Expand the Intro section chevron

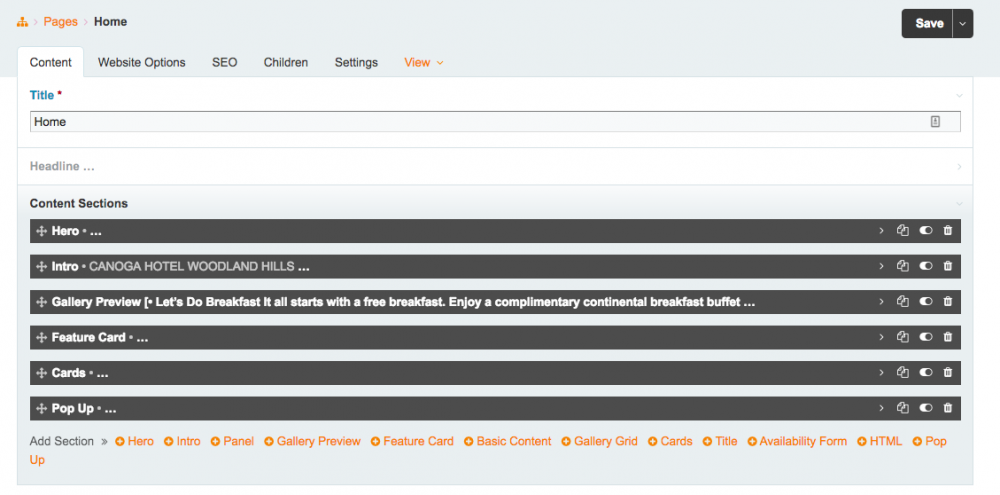point(881,266)
